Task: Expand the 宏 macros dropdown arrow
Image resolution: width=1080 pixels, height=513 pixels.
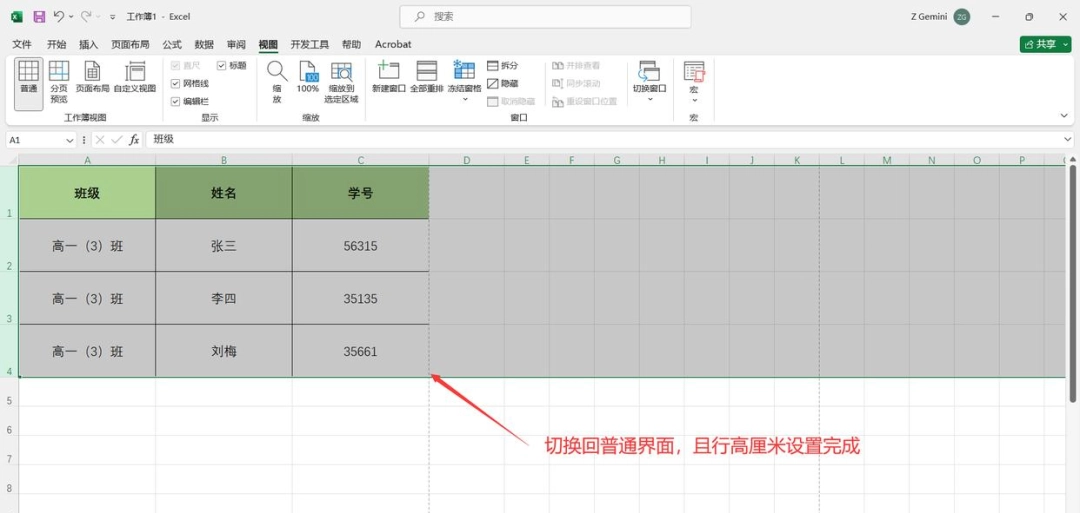Action: coord(694,101)
